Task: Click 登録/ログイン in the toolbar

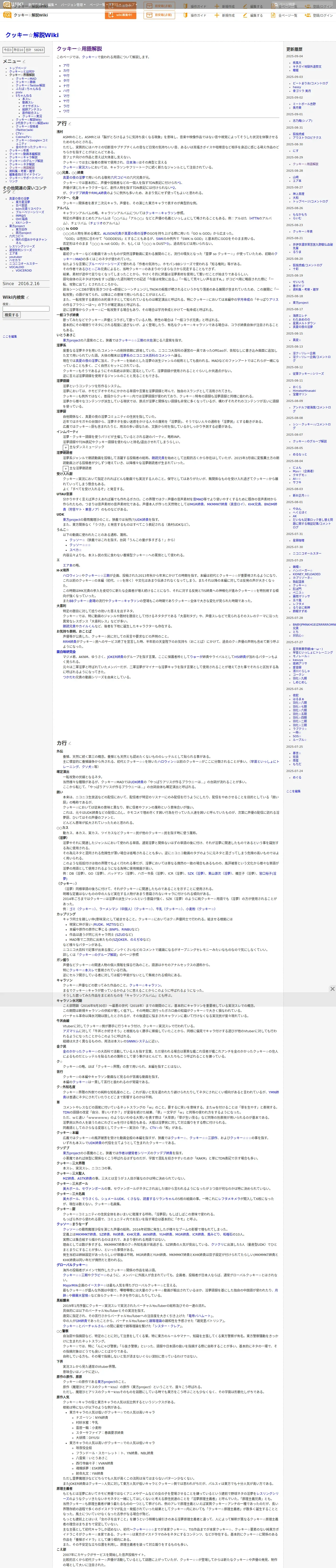Action: click(320, 15)
